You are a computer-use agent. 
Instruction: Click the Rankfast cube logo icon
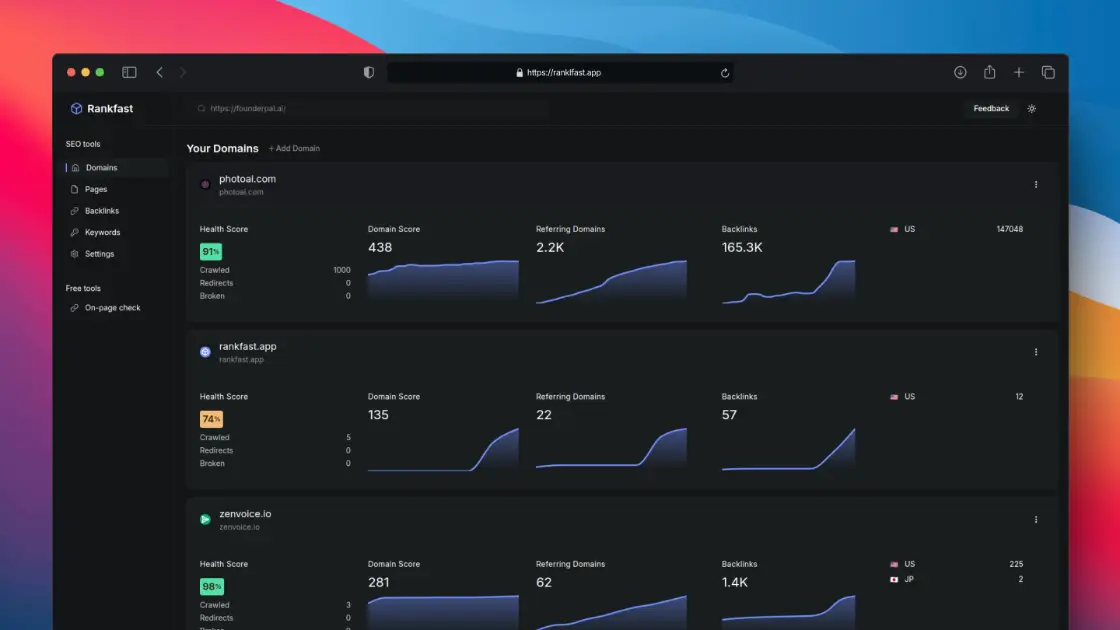pos(76,109)
